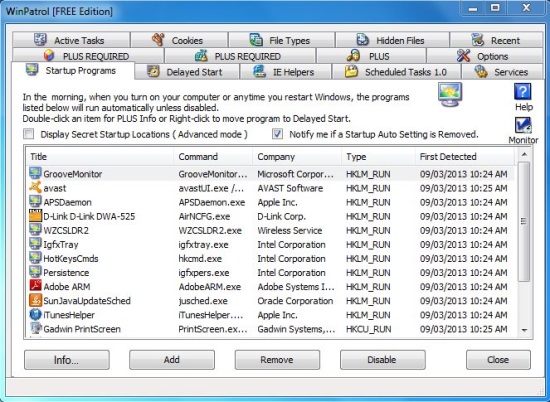This screenshot has height=402, width=550.
Task: Click the IgfxTray row icon
Action: pyautogui.click(x=35, y=244)
